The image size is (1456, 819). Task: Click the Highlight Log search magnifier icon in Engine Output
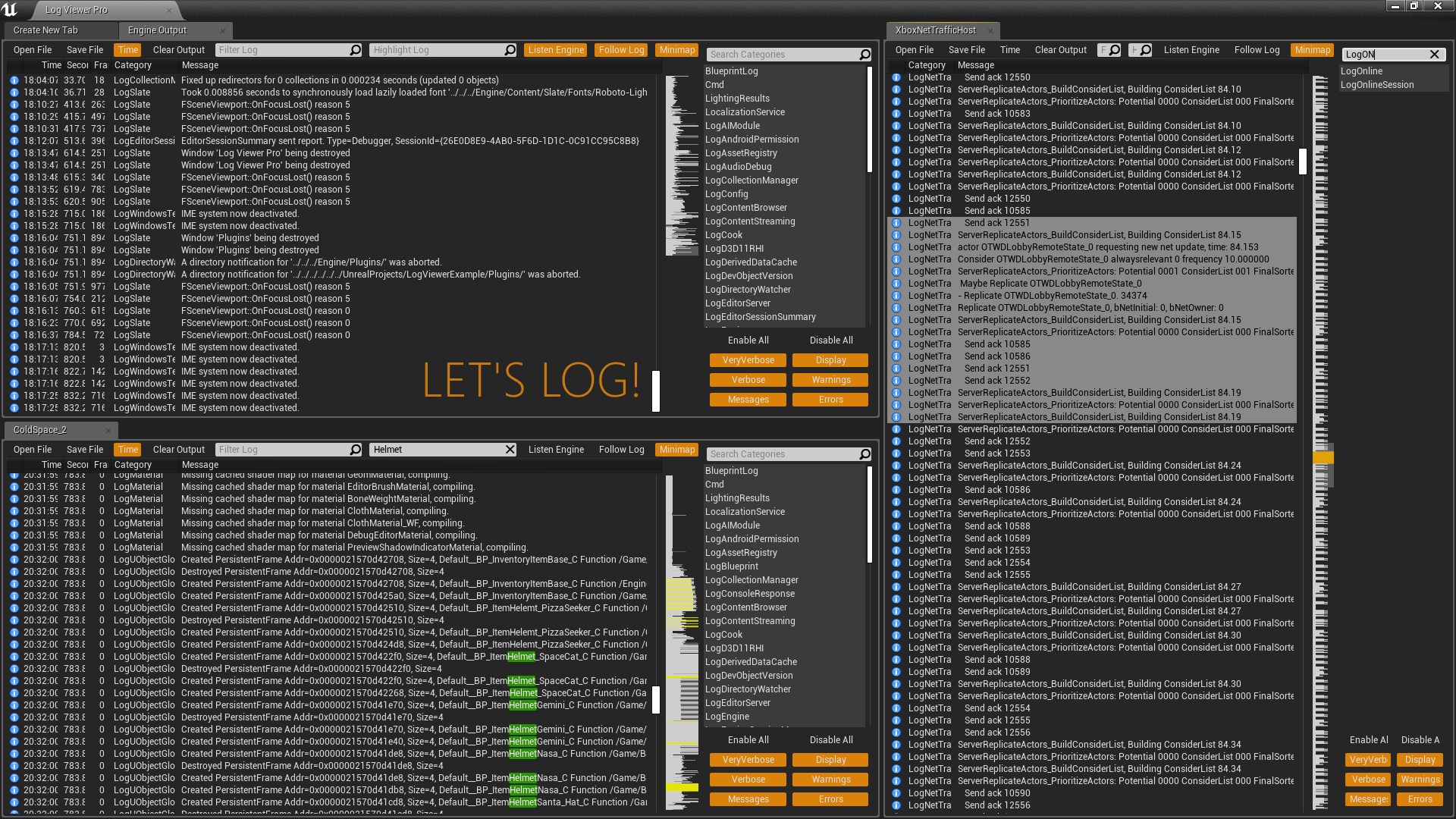pos(510,50)
